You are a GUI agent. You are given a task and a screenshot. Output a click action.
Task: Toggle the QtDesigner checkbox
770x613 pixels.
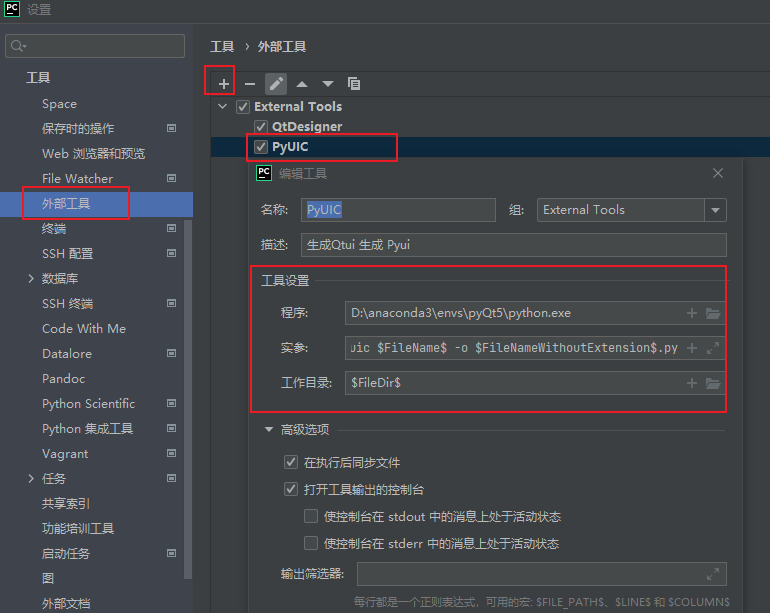click(x=261, y=127)
